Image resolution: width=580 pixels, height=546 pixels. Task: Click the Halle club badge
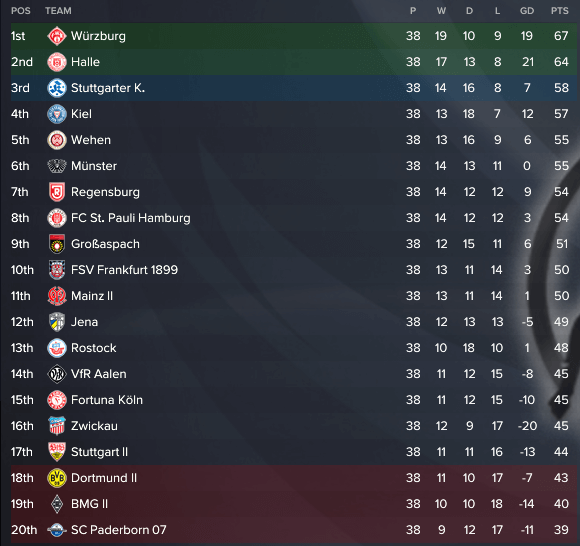[x=57, y=62]
